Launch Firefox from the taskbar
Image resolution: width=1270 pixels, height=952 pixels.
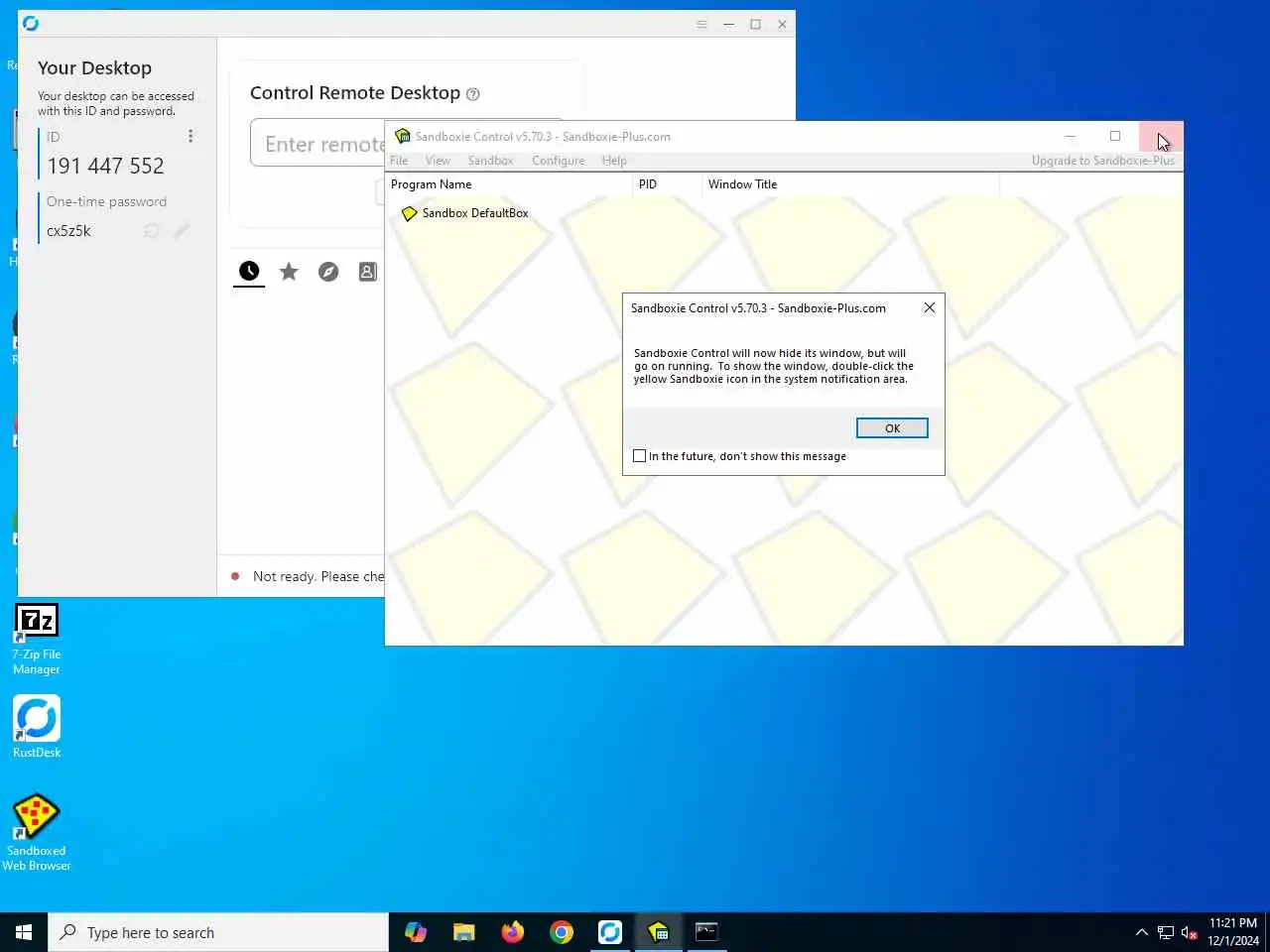513,932
